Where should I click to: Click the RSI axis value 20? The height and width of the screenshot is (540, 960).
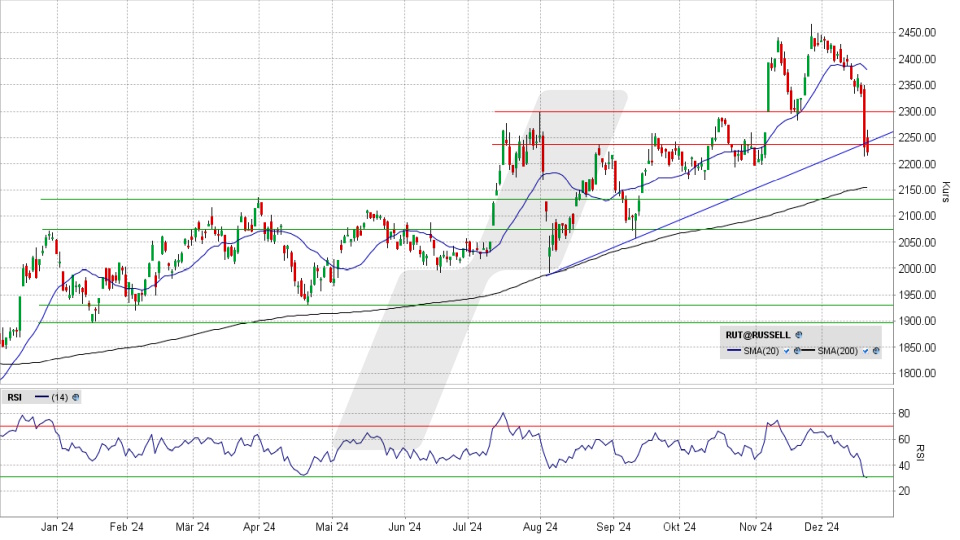pyautogui.click(x=904, y=491)
